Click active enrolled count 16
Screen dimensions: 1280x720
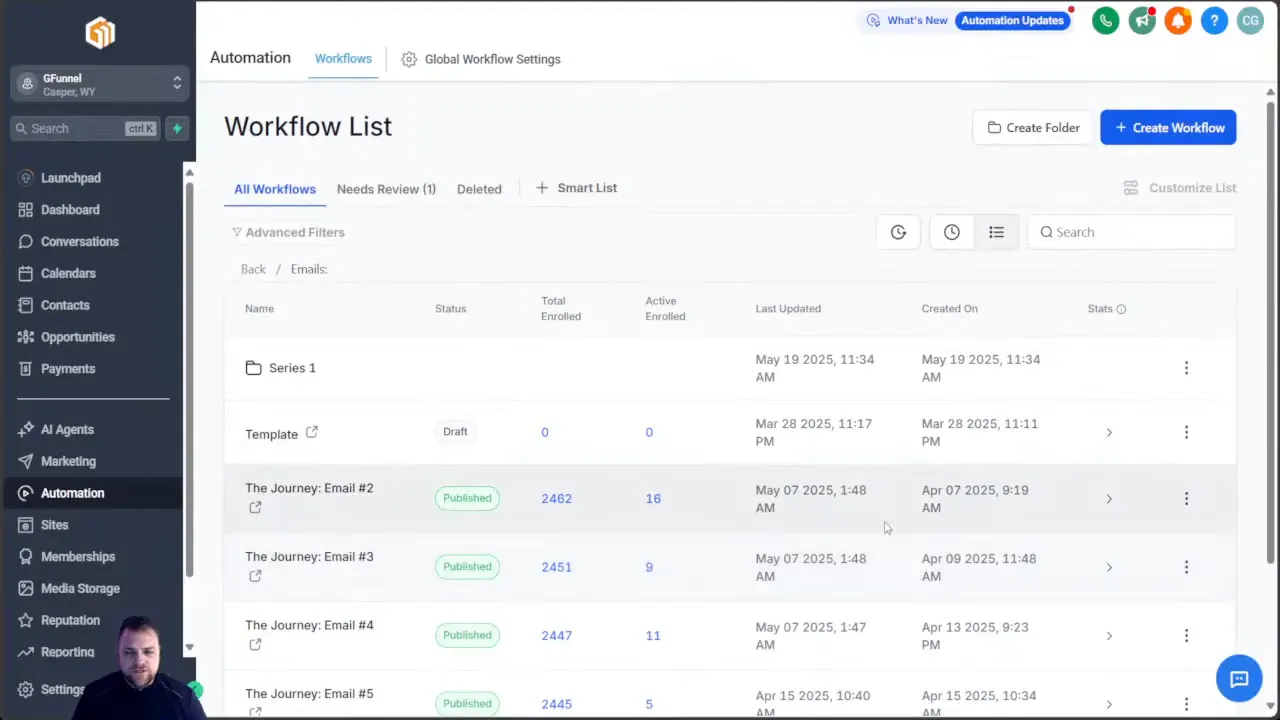coord(653,498)
